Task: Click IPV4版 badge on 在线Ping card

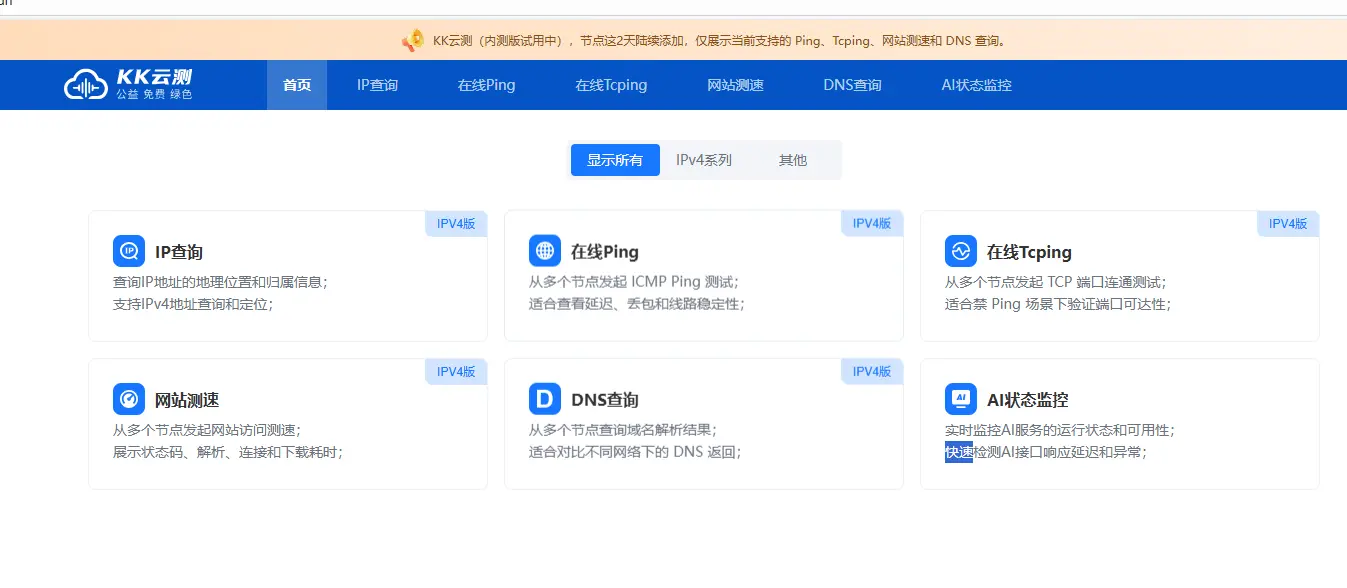Action: point(872,224)
